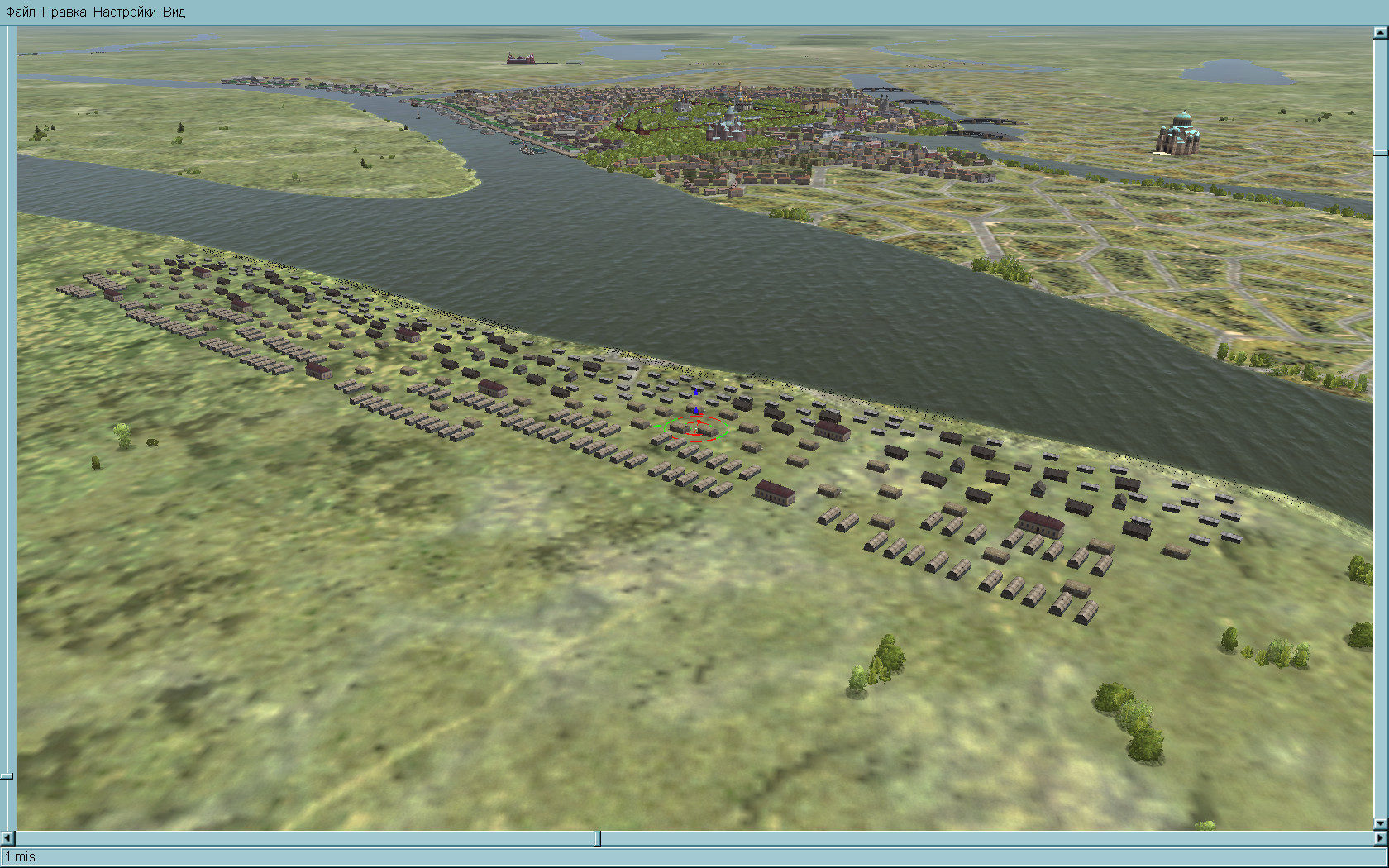The height and width of the screenshot is (868, 1389).
Task: Open the Файл menu
Action: [21, 12]
